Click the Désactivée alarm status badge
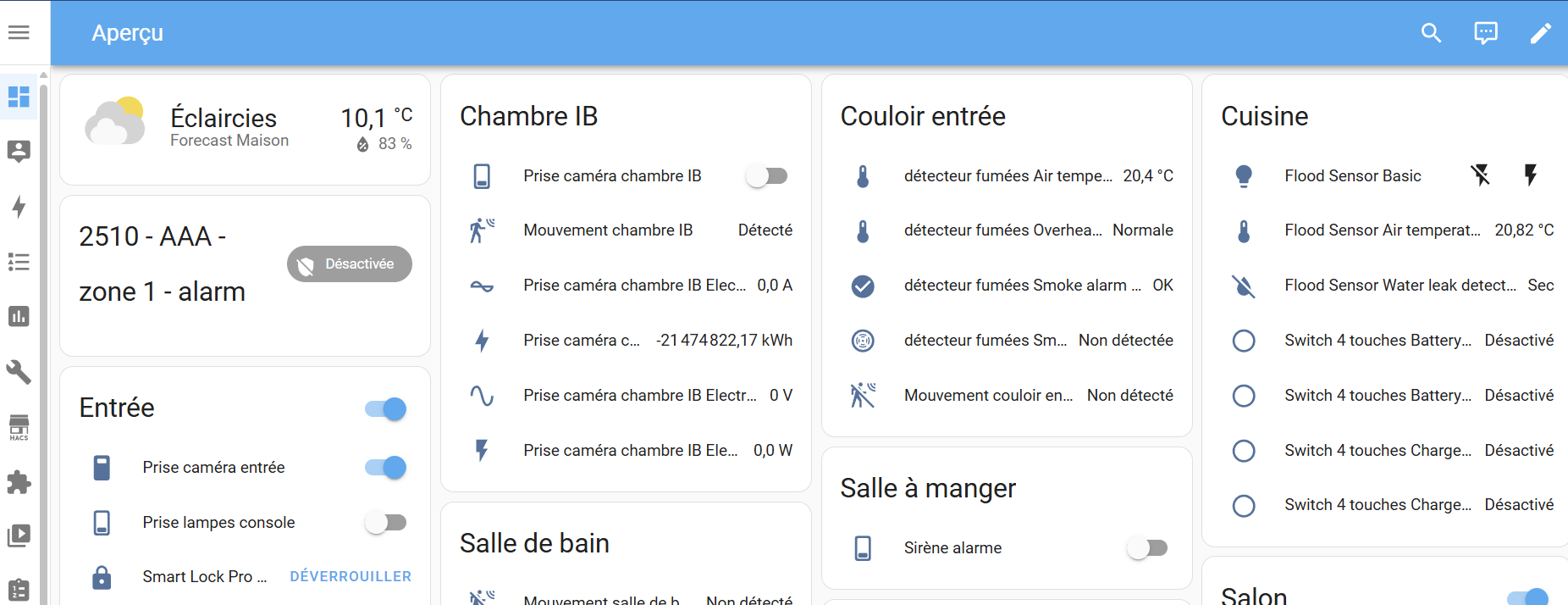The height and width of the screenshot is (605, 1568). (350, 264)
